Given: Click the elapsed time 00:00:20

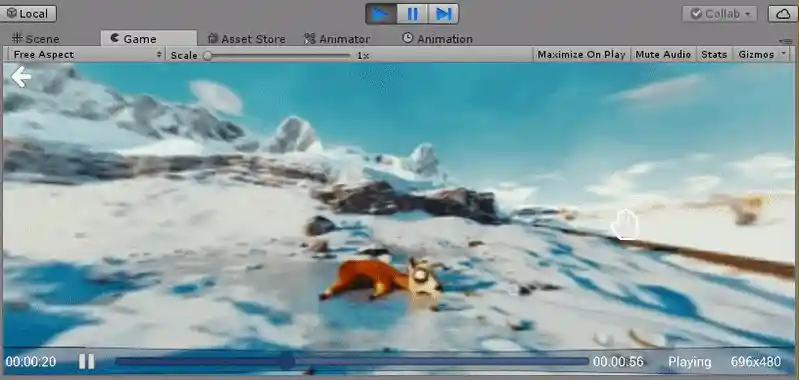Looking at the screenshot, I should click(31, 362).
